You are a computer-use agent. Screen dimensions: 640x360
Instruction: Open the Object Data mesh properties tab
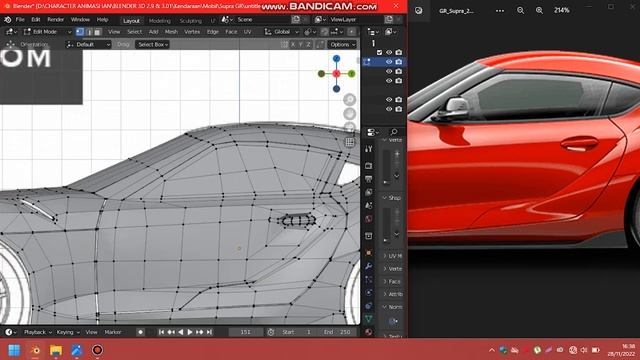369,319
